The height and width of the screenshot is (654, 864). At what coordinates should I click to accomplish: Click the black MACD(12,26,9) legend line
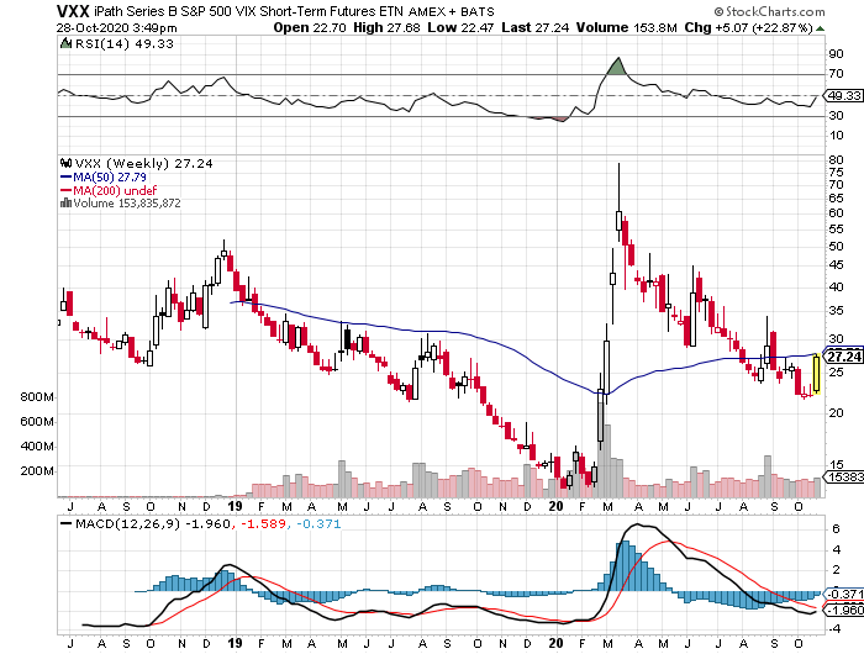(68, 522)
